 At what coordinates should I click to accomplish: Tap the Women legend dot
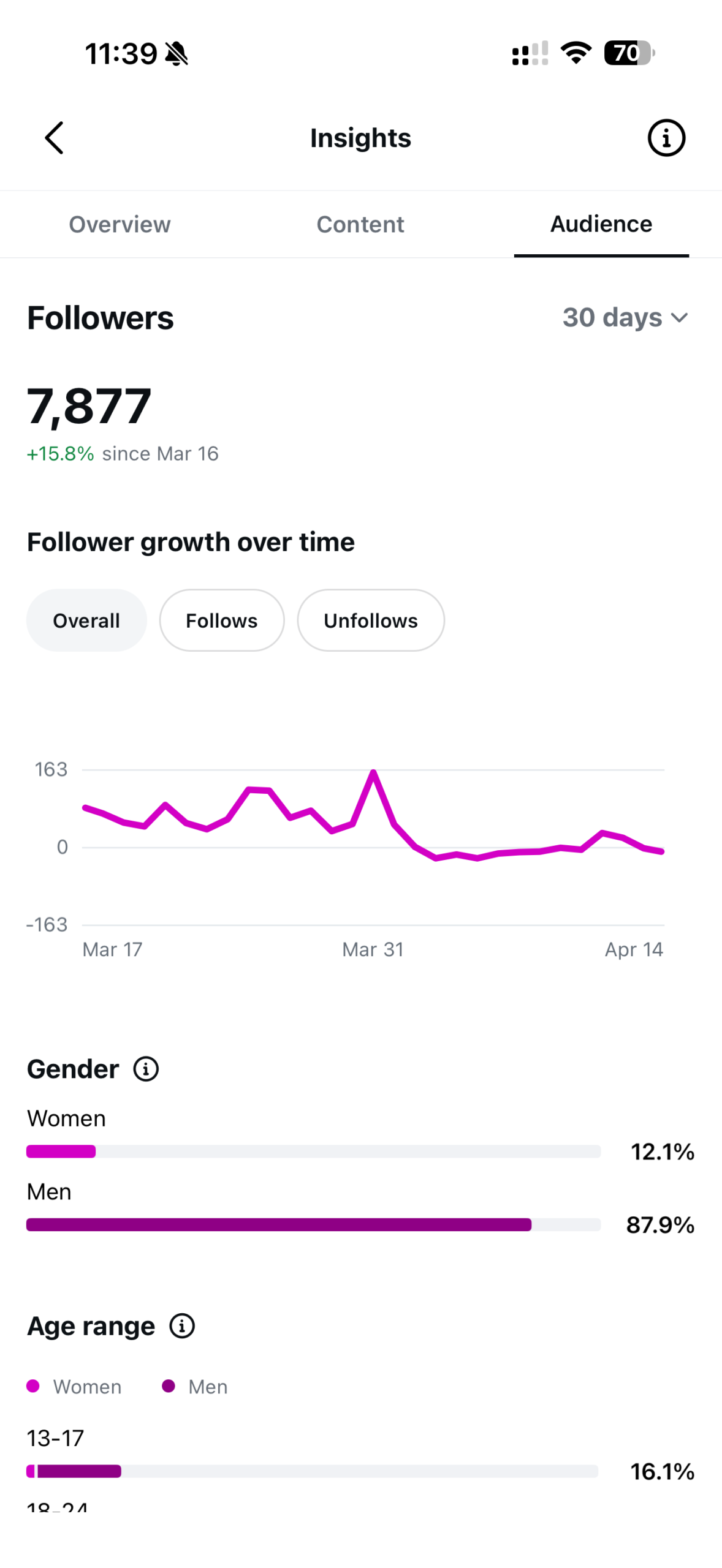[x=34, y=1386]
